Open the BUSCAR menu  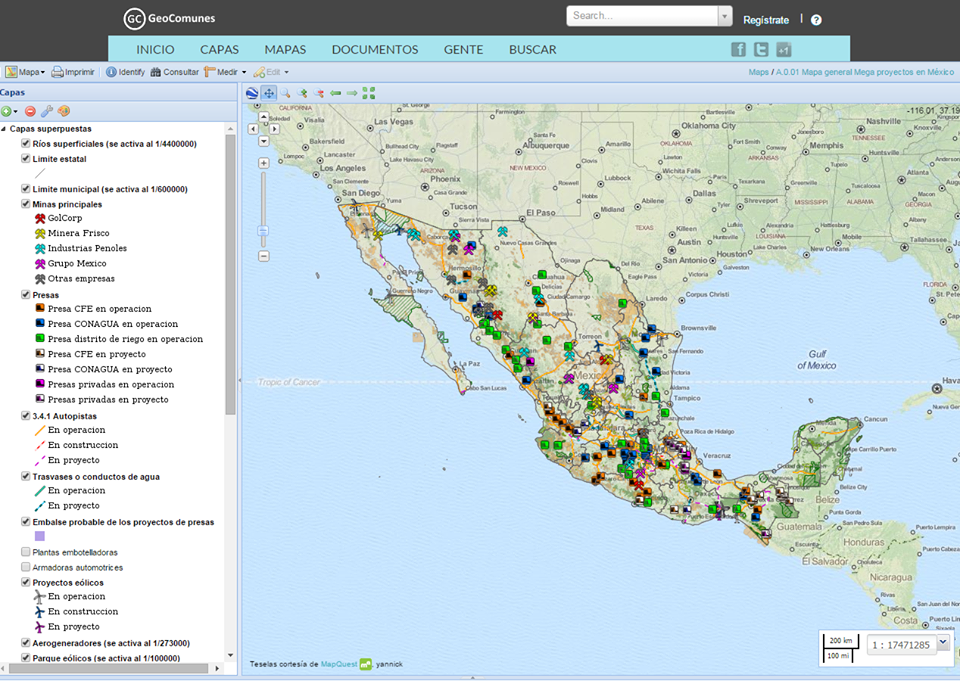coord(533,50)
